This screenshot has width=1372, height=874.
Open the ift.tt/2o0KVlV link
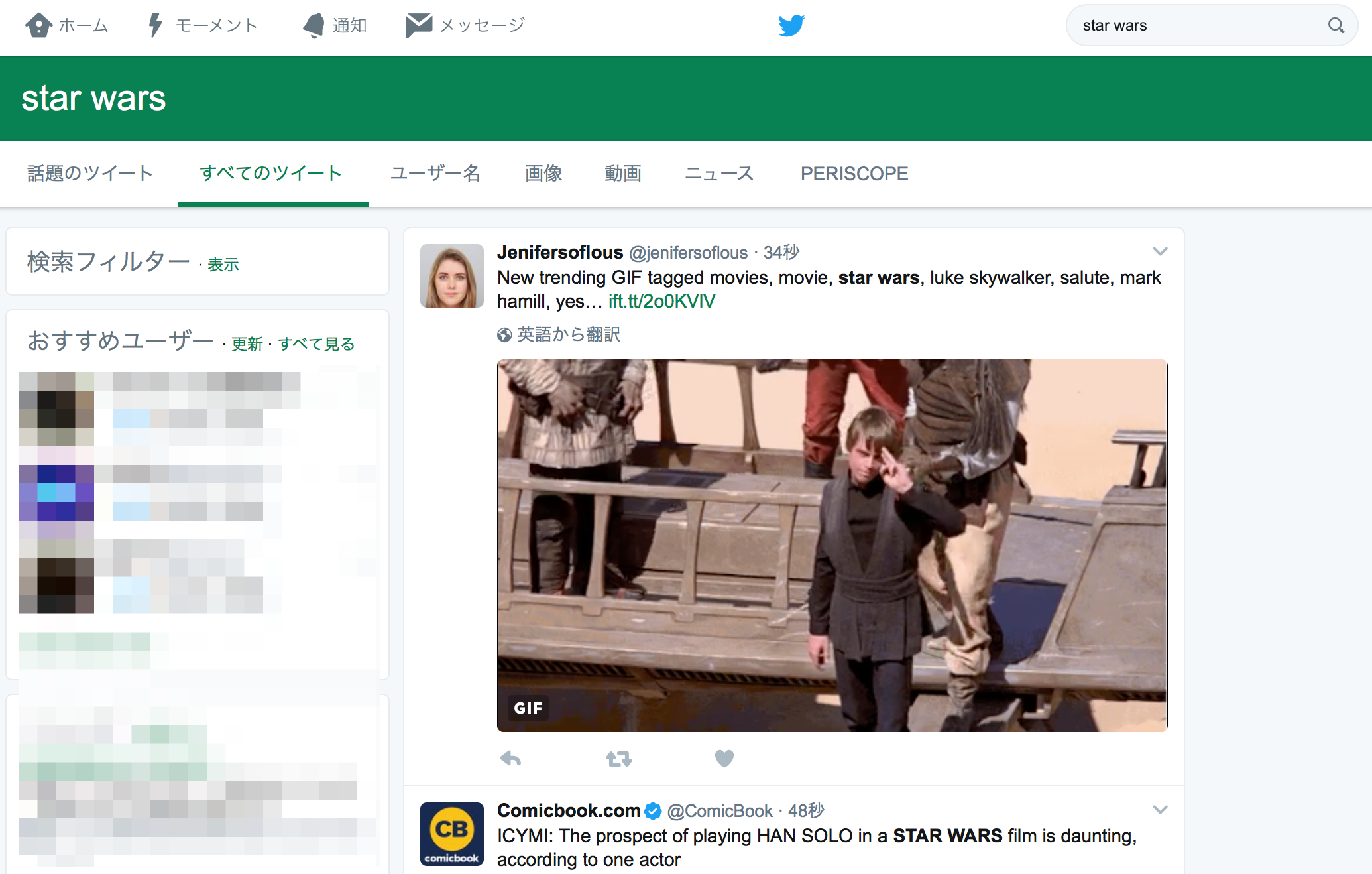[x=662, y=302]
